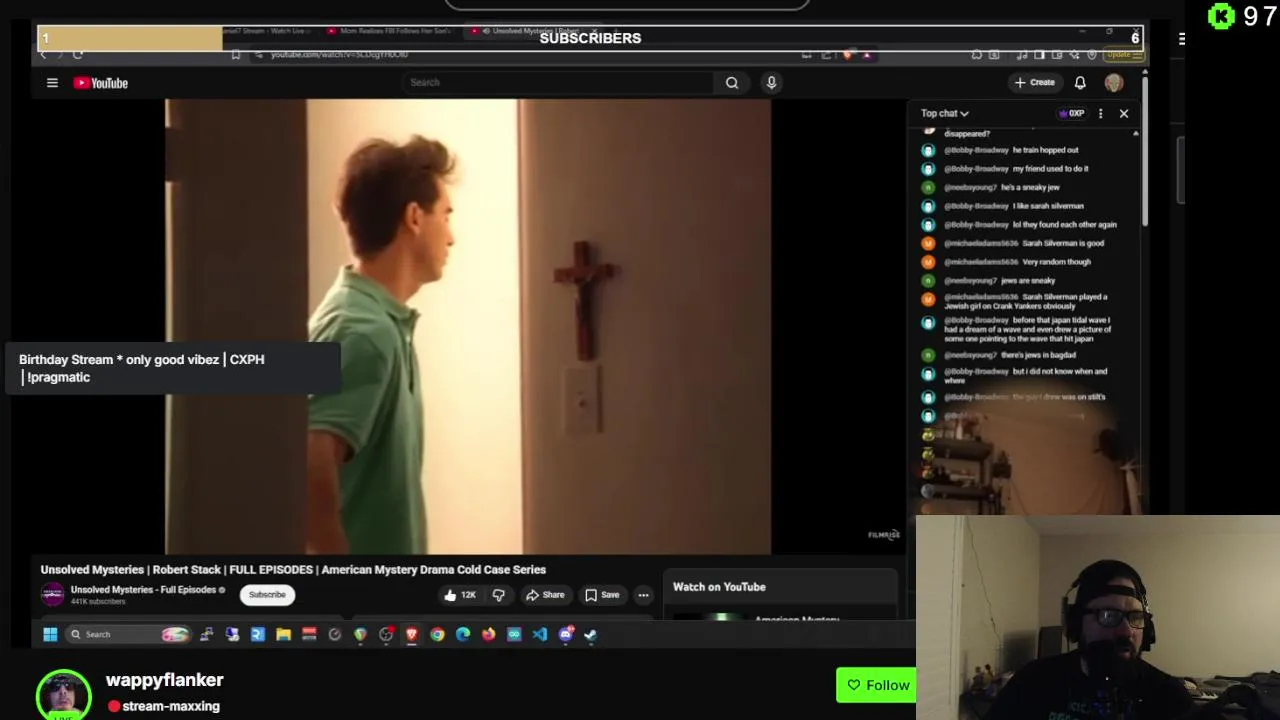Open the stream-maxxing category link
Viewport: 1280px width, 720px height.
[x=171, y=706]
